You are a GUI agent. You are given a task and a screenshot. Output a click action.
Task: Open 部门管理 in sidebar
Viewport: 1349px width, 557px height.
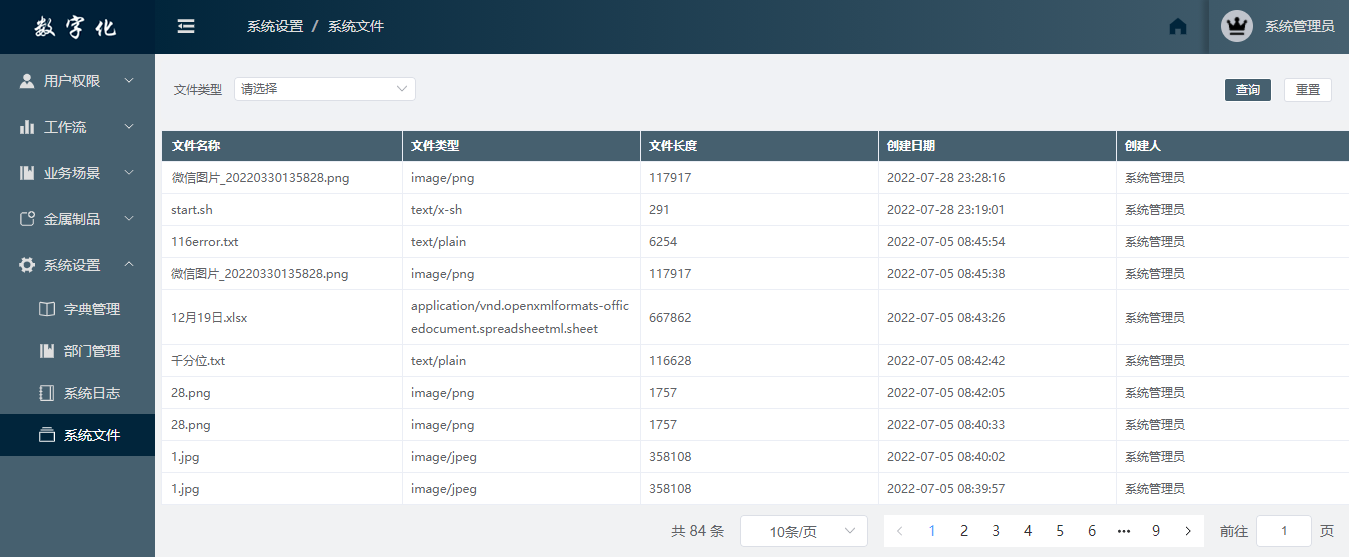(x=91, y=351)
